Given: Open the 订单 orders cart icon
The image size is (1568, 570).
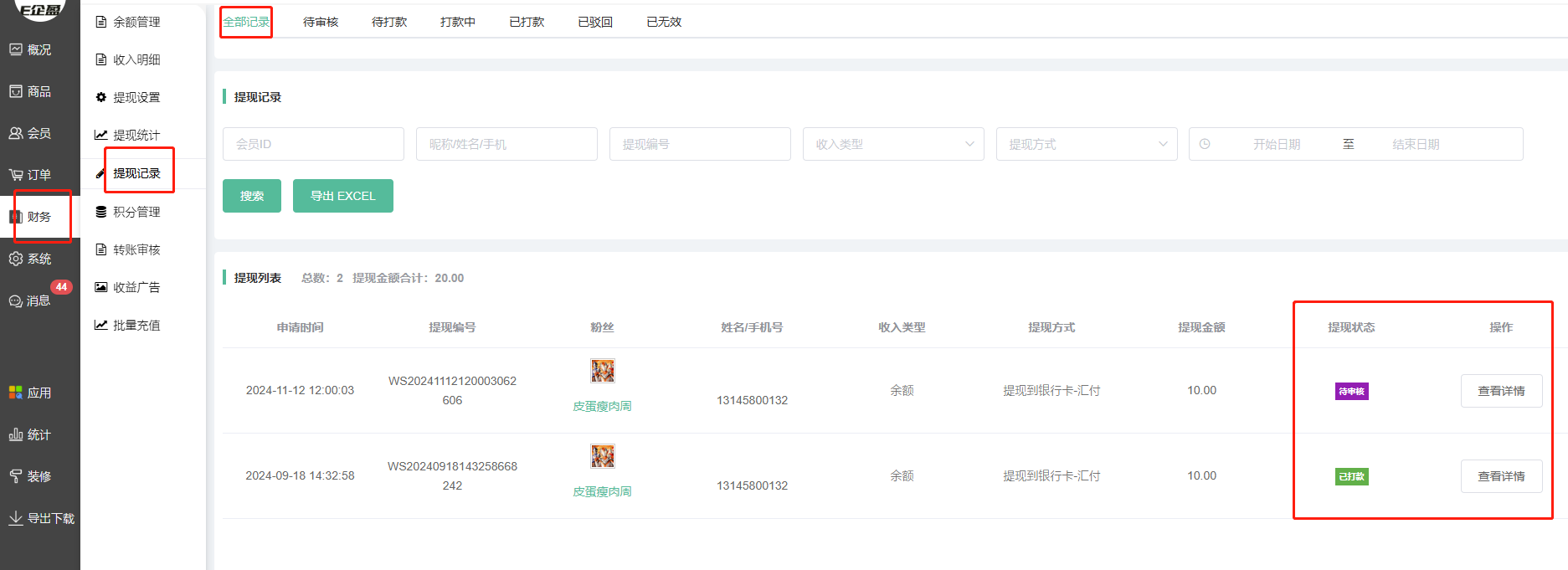Looking at the screenshot, I should click(16, 174).
